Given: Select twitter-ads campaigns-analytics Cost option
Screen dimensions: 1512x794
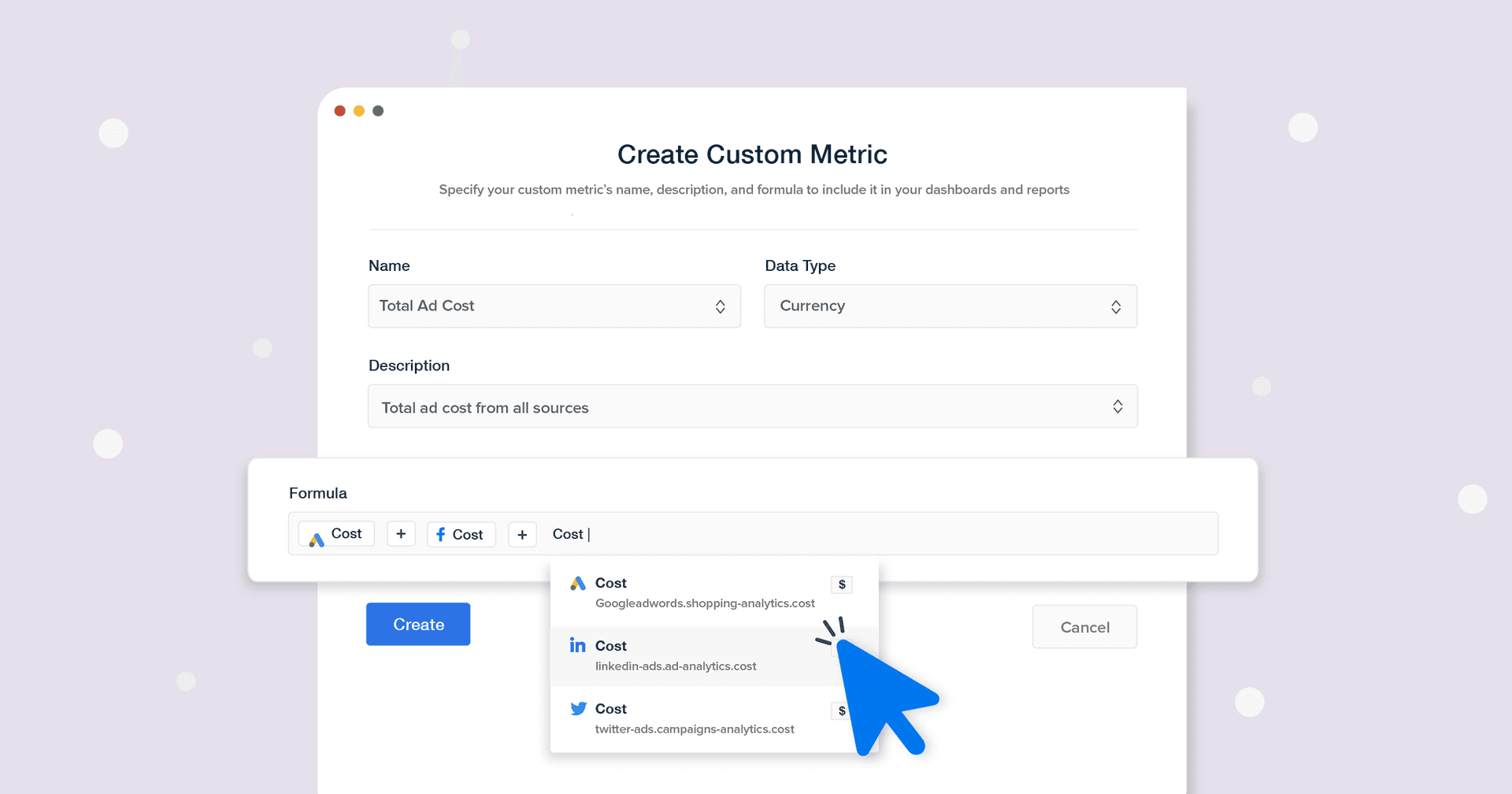Looking at the screenshot, I should pos(714,718).
